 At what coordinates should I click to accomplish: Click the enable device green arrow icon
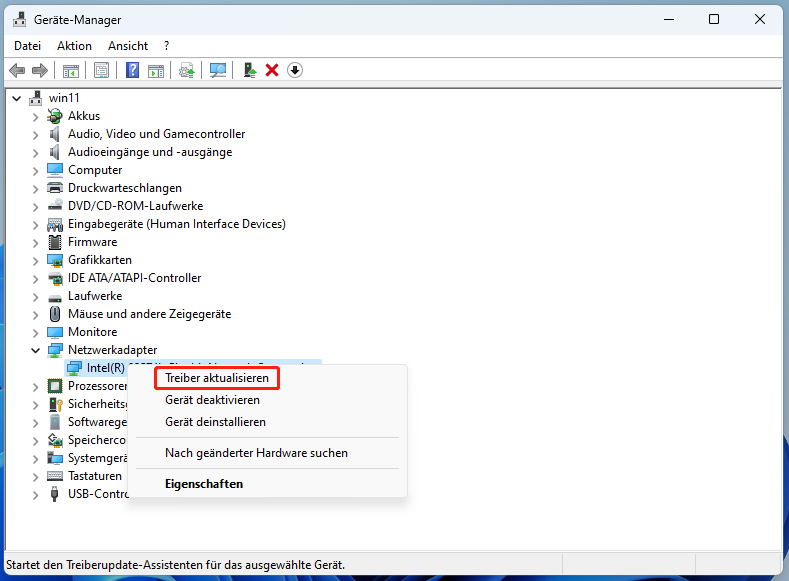pyautogui.click(x=250, y=70)
